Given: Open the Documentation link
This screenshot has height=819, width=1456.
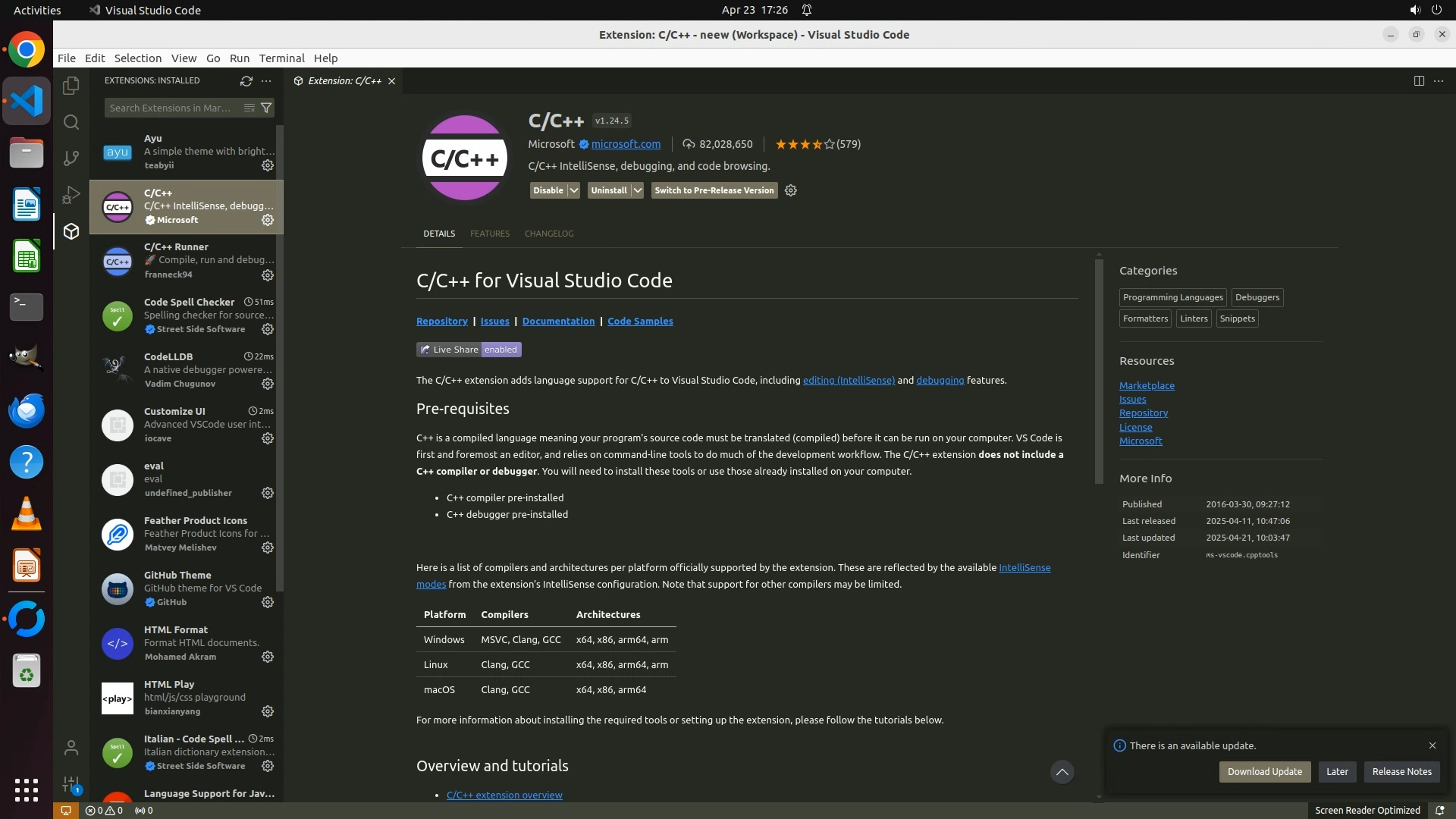Looking at the screenshot, I should click(558, 321).
